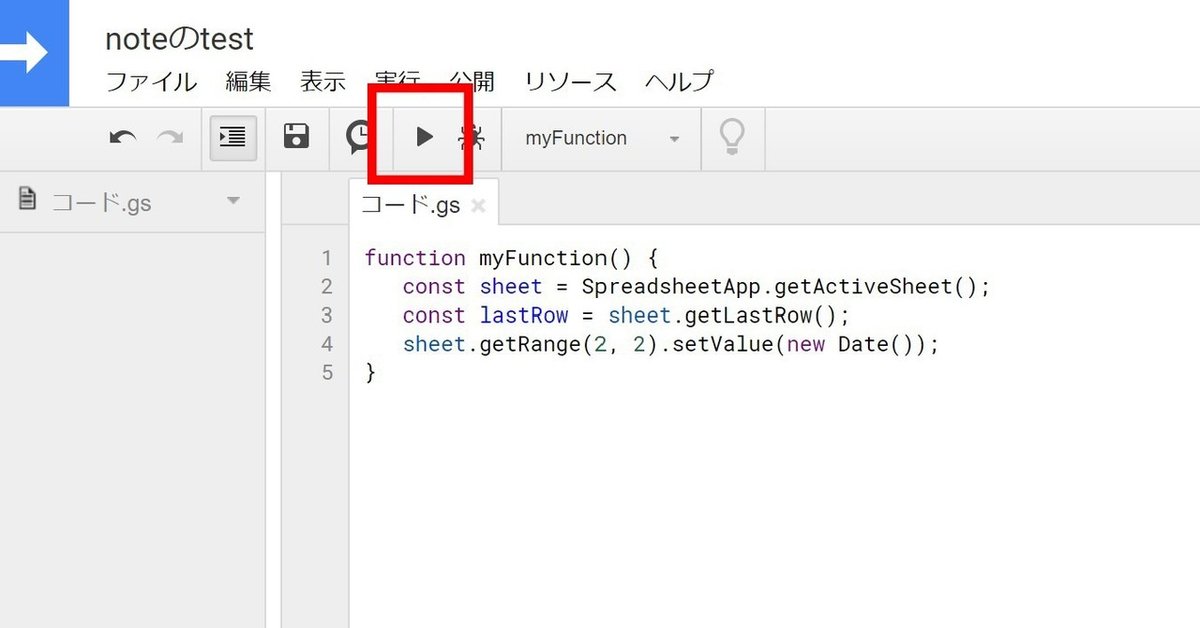Open the project triggers clock icon
The width and height of the screenshot is (1200, 628).
click(x=359, y=137)
